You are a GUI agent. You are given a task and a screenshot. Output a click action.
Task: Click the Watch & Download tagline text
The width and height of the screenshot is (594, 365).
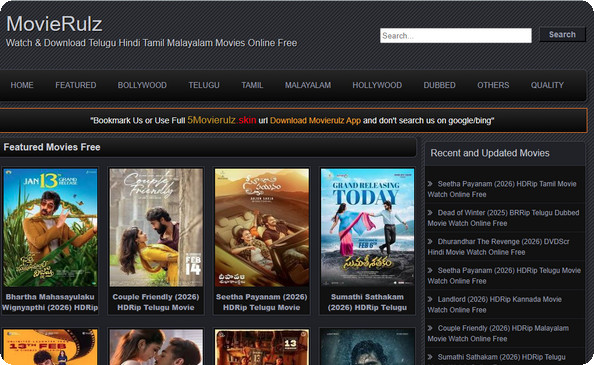tap(151, 43)
